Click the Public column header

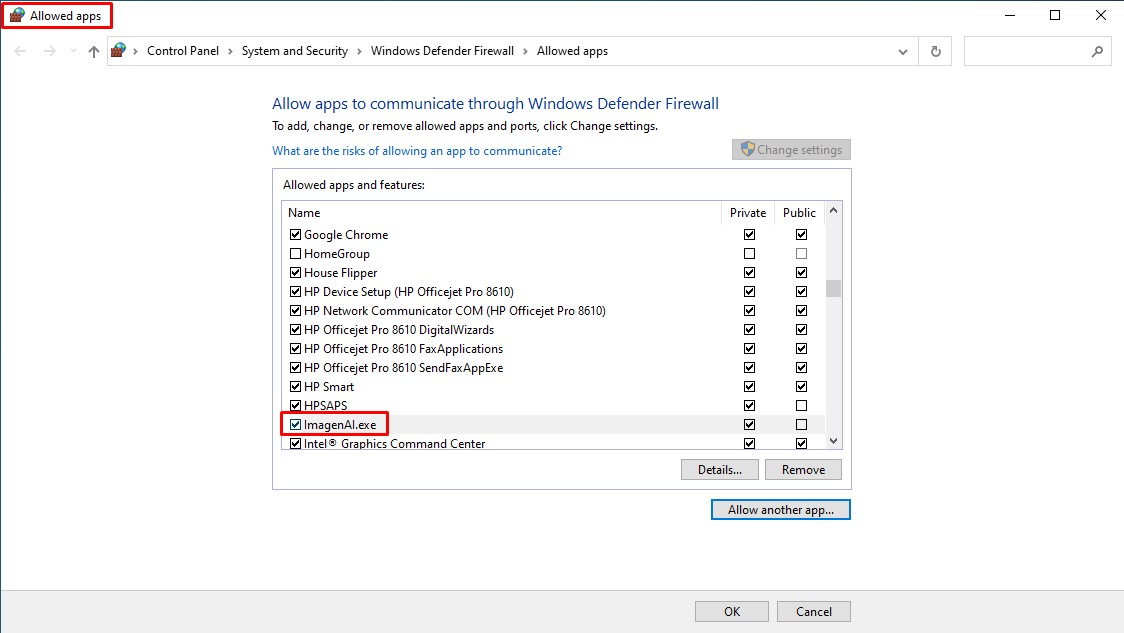(799, 213)
